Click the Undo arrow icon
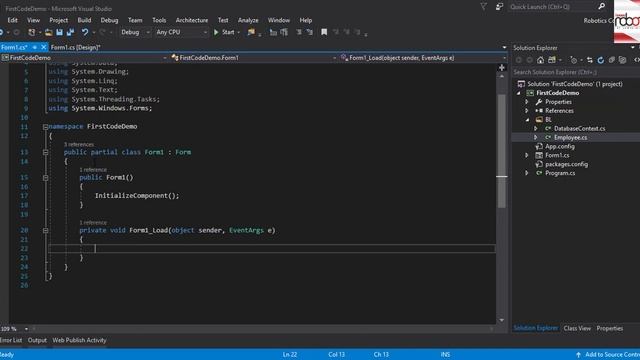The width and height of the screenshot is (640, 360). pos(84,32)
